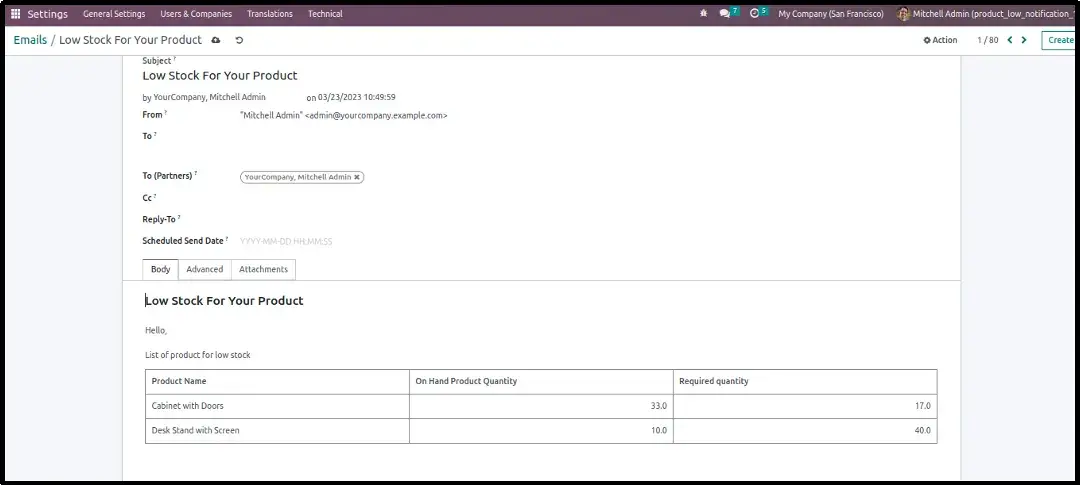This screenshot has width=1080, height=485.
Task: Remove YourCompany, Mitchell Admin partner tag
Action: point(357,177)
